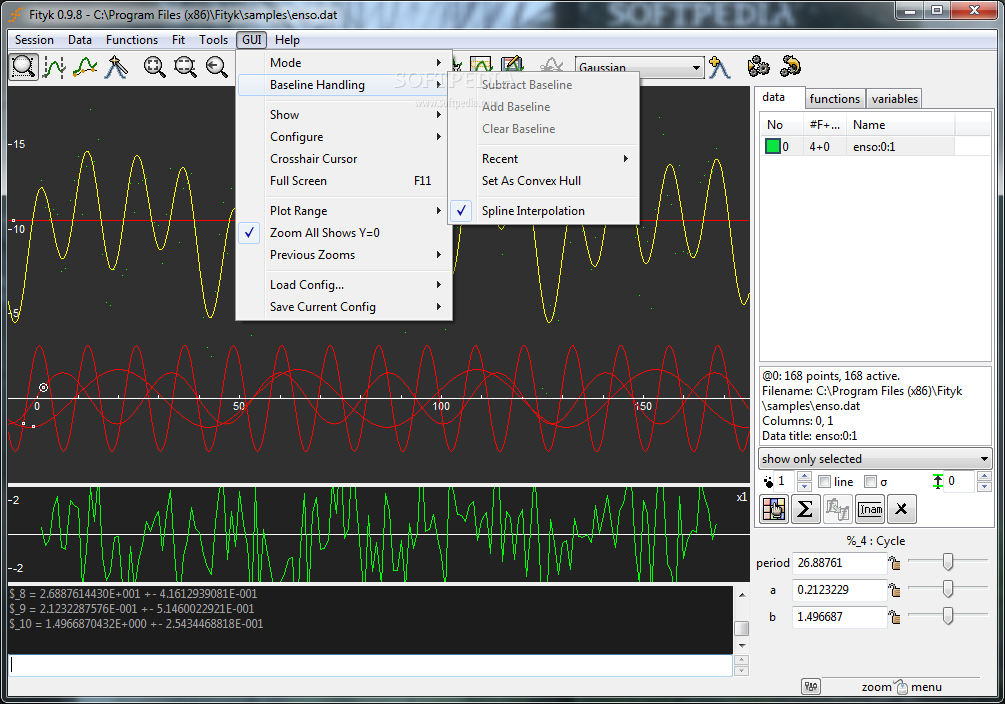Click the green dataset color swatch
This screenshot has height=704, width=1005.
(773, 147)
